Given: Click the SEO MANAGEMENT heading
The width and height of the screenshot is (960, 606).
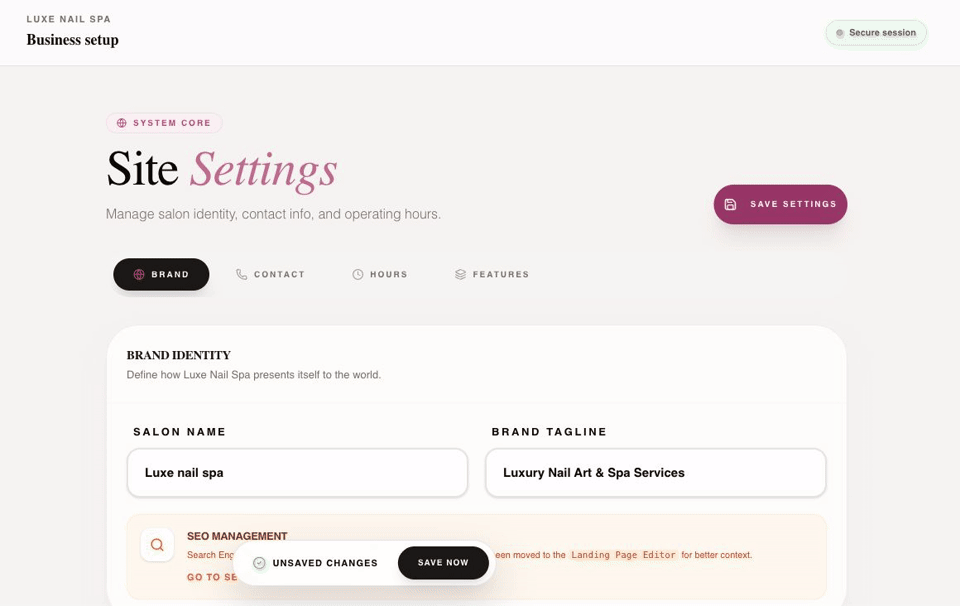Looking at the screenshot, I should pyautogui.click(x=237, y=536).
